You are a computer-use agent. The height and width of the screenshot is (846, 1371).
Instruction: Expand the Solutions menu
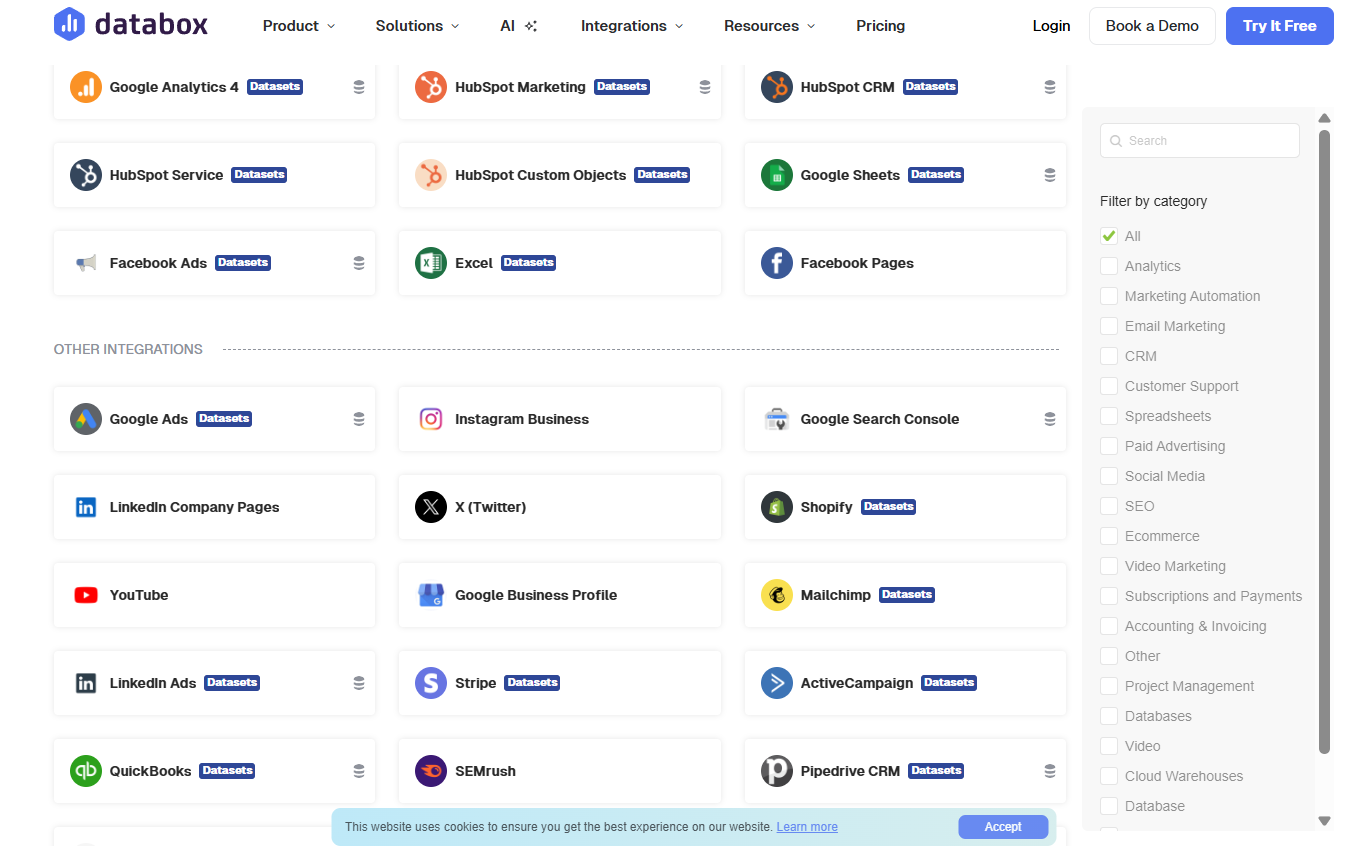[416, 25]
